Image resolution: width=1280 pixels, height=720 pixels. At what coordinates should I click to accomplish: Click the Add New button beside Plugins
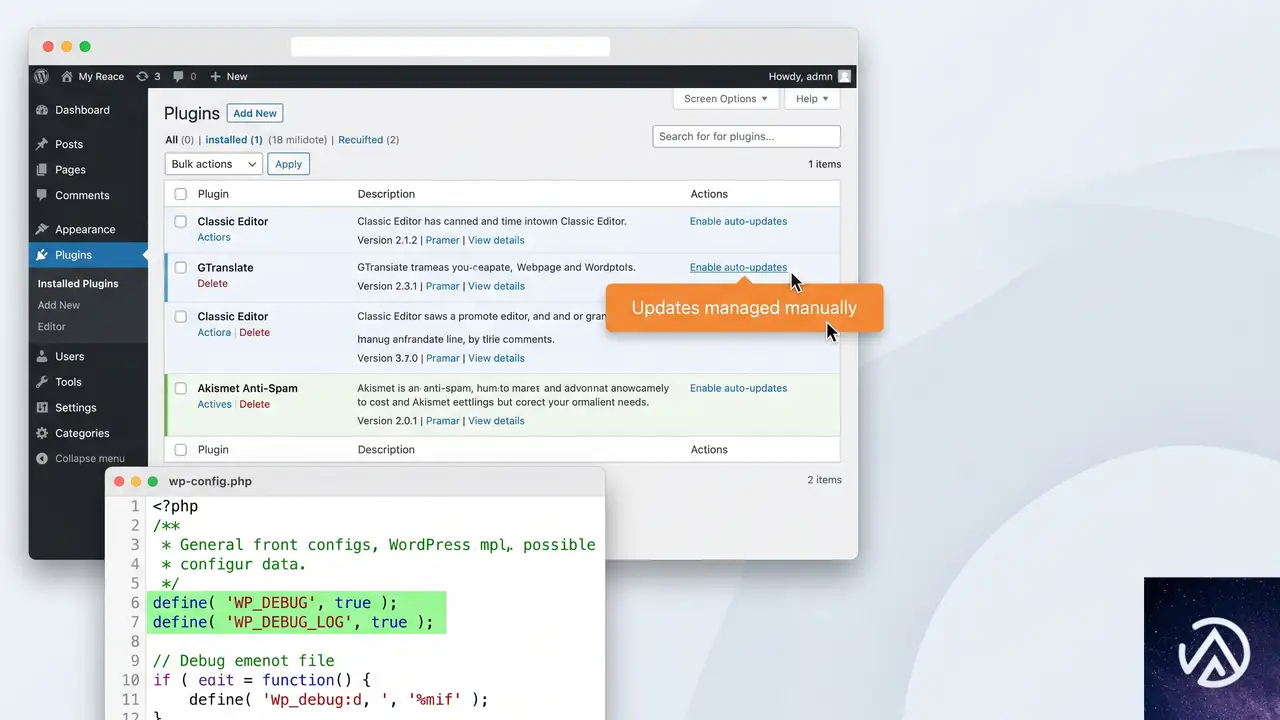[x=255, y=113]
